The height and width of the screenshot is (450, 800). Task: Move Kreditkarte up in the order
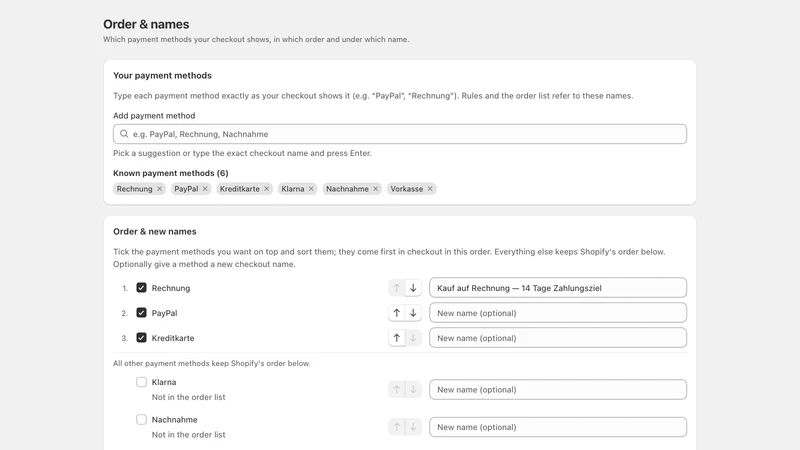tap(396, 338)
